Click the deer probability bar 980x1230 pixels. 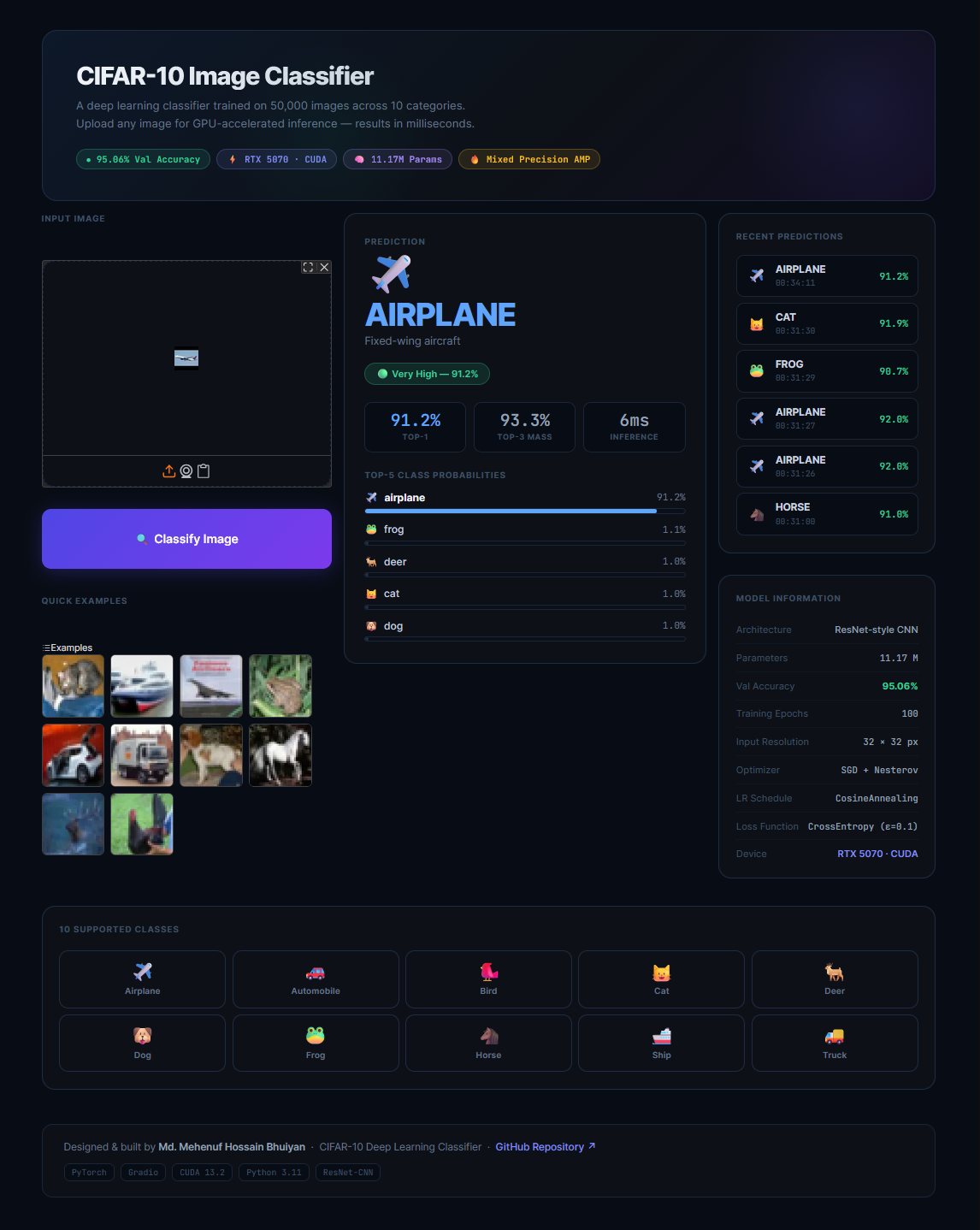(525, 575)
